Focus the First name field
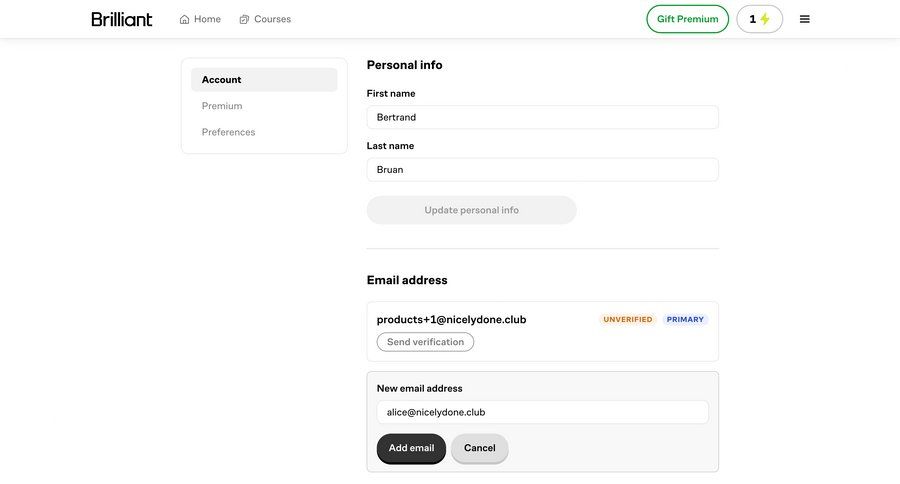The image size is (900, 484). click(542, 117)
